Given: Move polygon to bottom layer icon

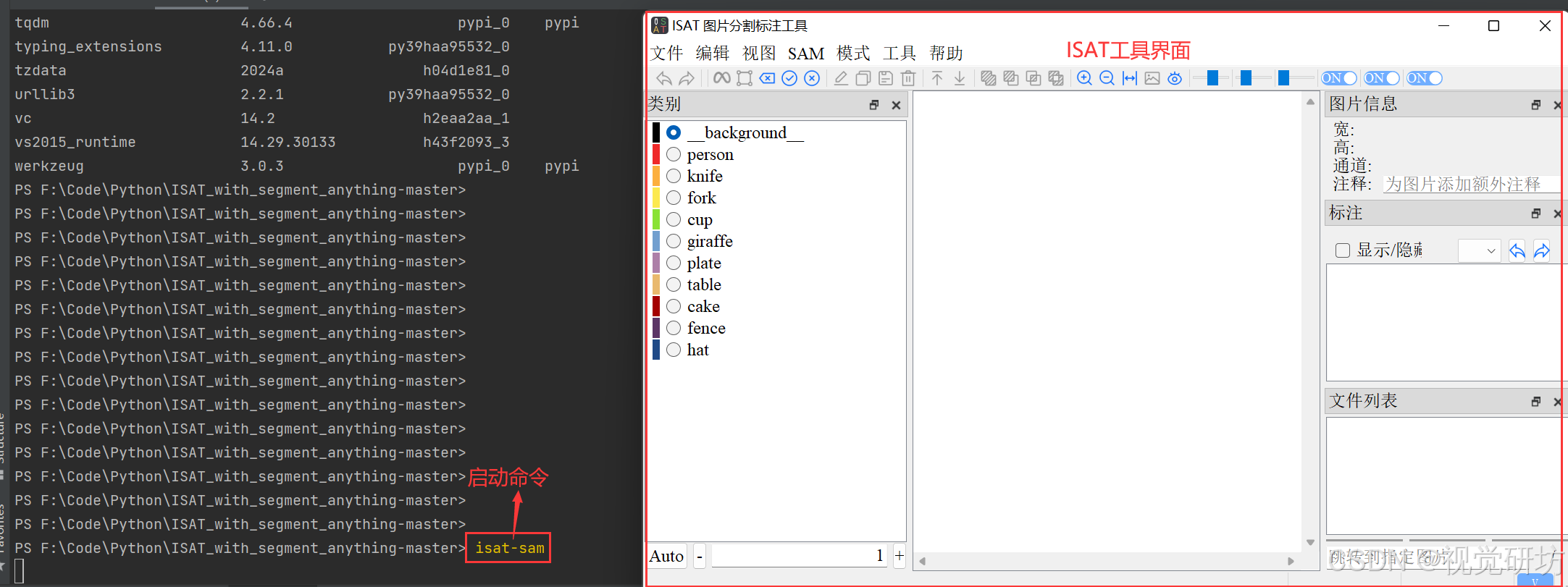Looking at the screenshot, I should 960,78.
